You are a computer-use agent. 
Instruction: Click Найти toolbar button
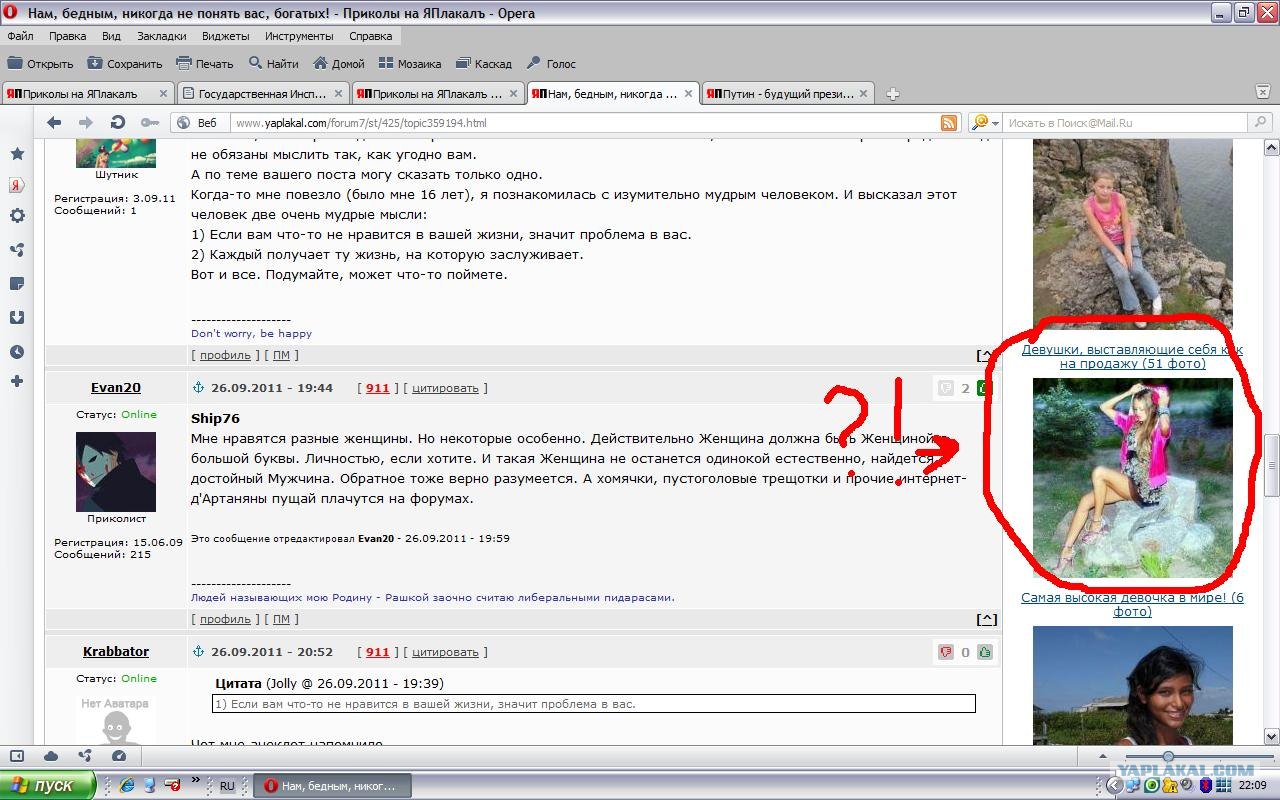coord(272,63)
